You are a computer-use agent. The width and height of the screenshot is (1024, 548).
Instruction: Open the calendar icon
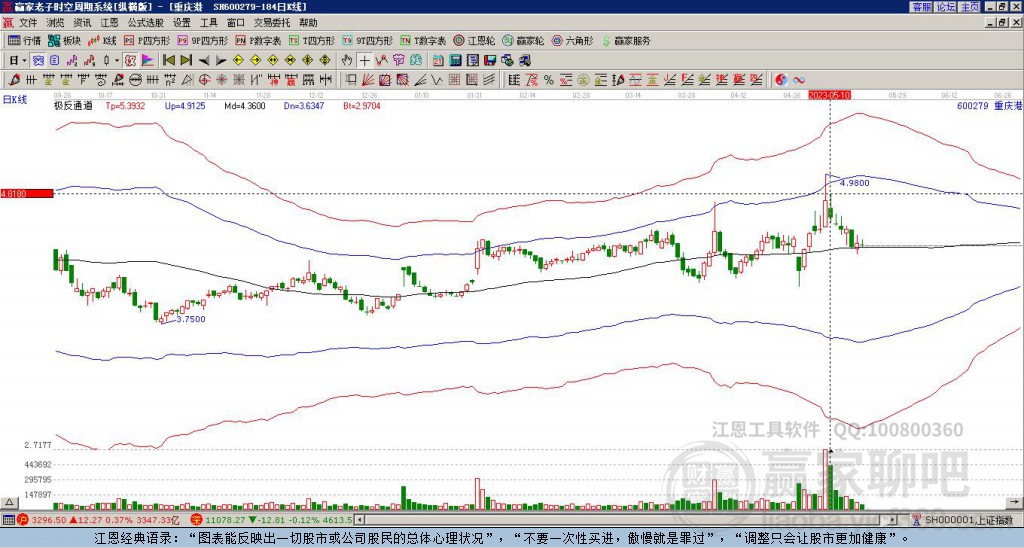pos(438,61)
